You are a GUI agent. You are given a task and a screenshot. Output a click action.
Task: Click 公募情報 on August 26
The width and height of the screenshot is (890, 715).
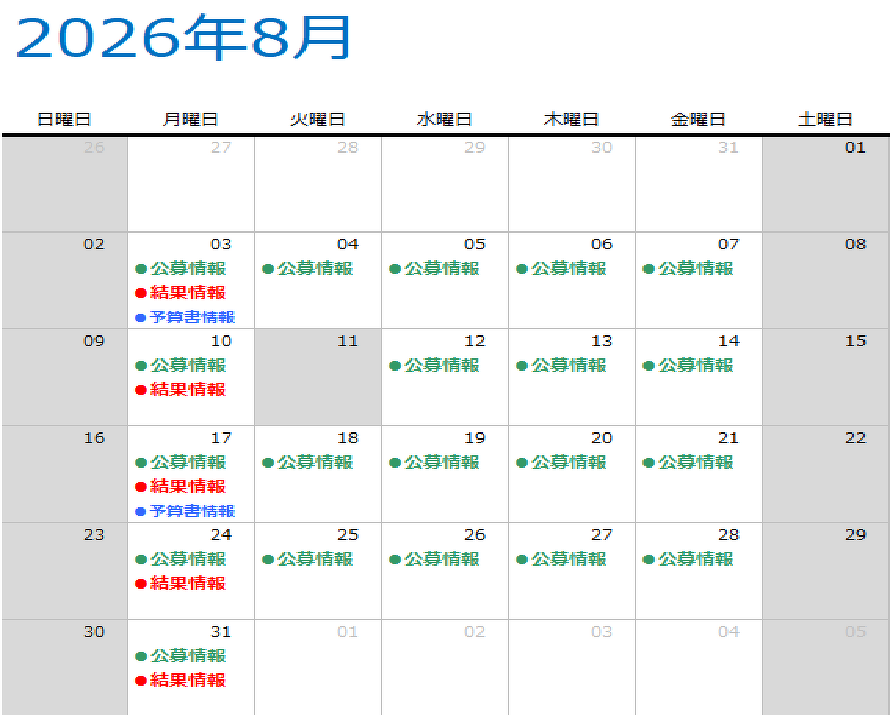442,560
